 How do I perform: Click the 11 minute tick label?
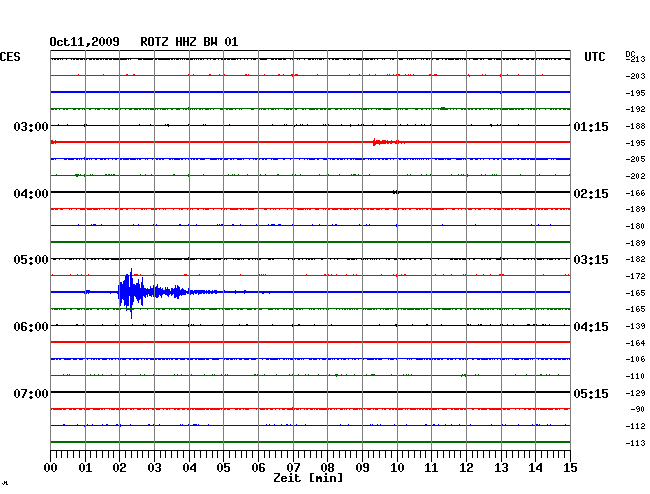(431, 468)
